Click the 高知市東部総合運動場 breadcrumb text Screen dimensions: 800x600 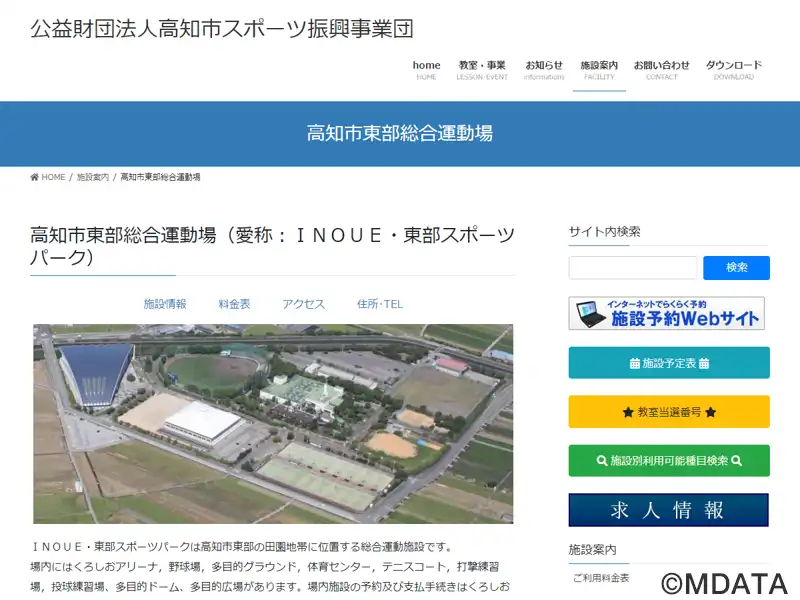(160, 177)
